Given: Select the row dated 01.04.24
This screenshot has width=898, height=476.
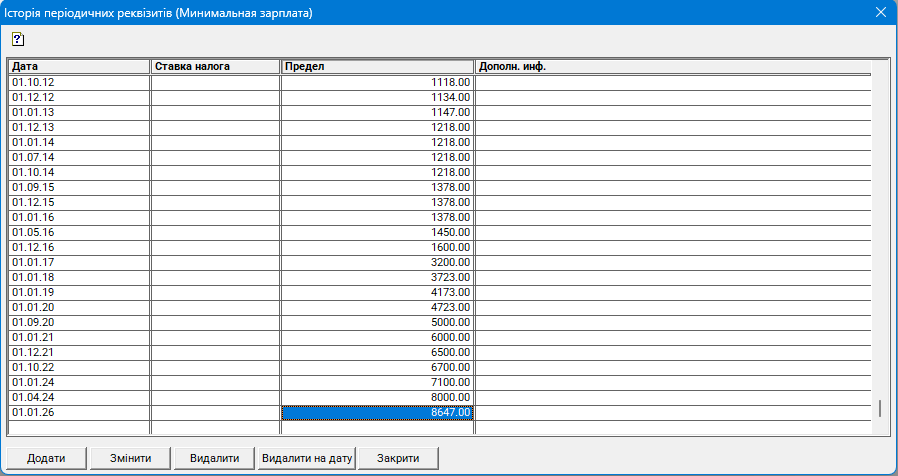Looking at the screenshot, I should pos(78,397).
